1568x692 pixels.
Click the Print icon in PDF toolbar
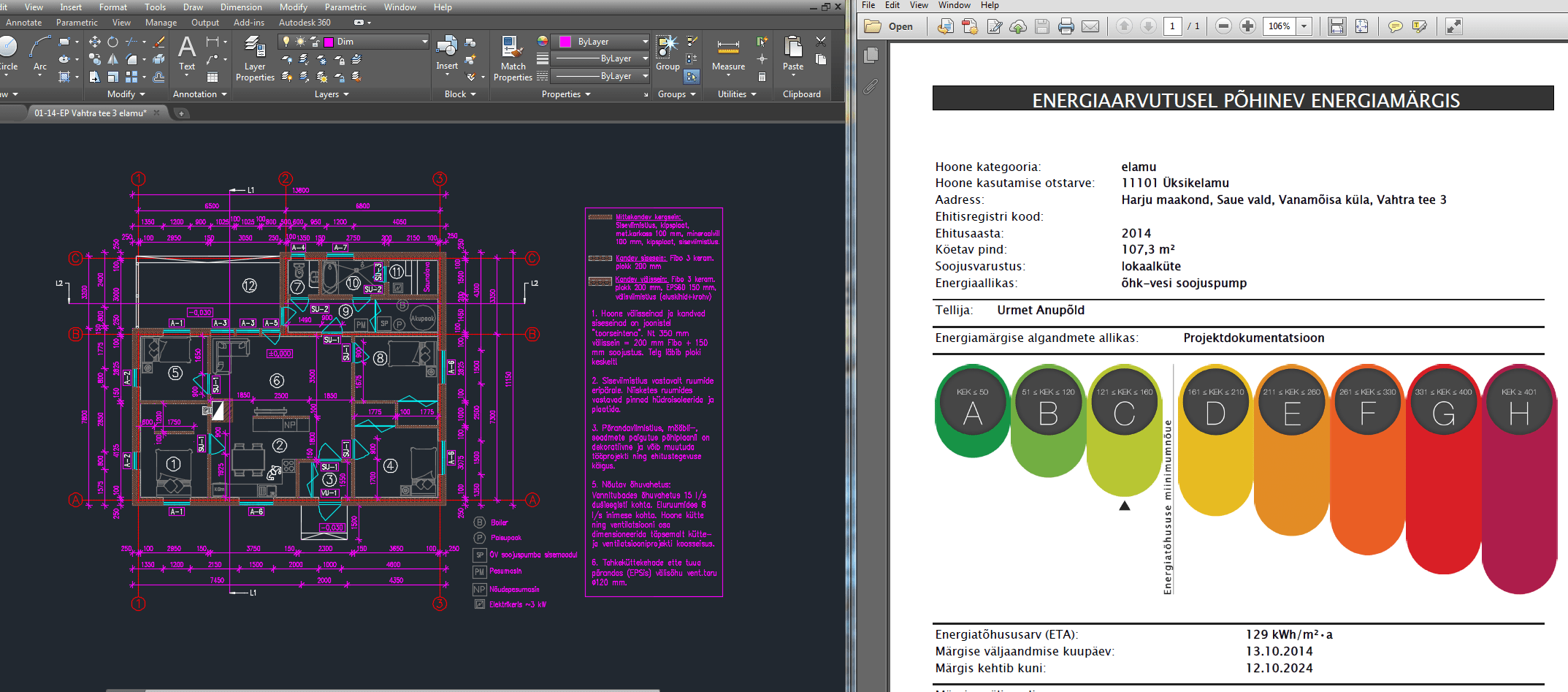point(1066,26)
